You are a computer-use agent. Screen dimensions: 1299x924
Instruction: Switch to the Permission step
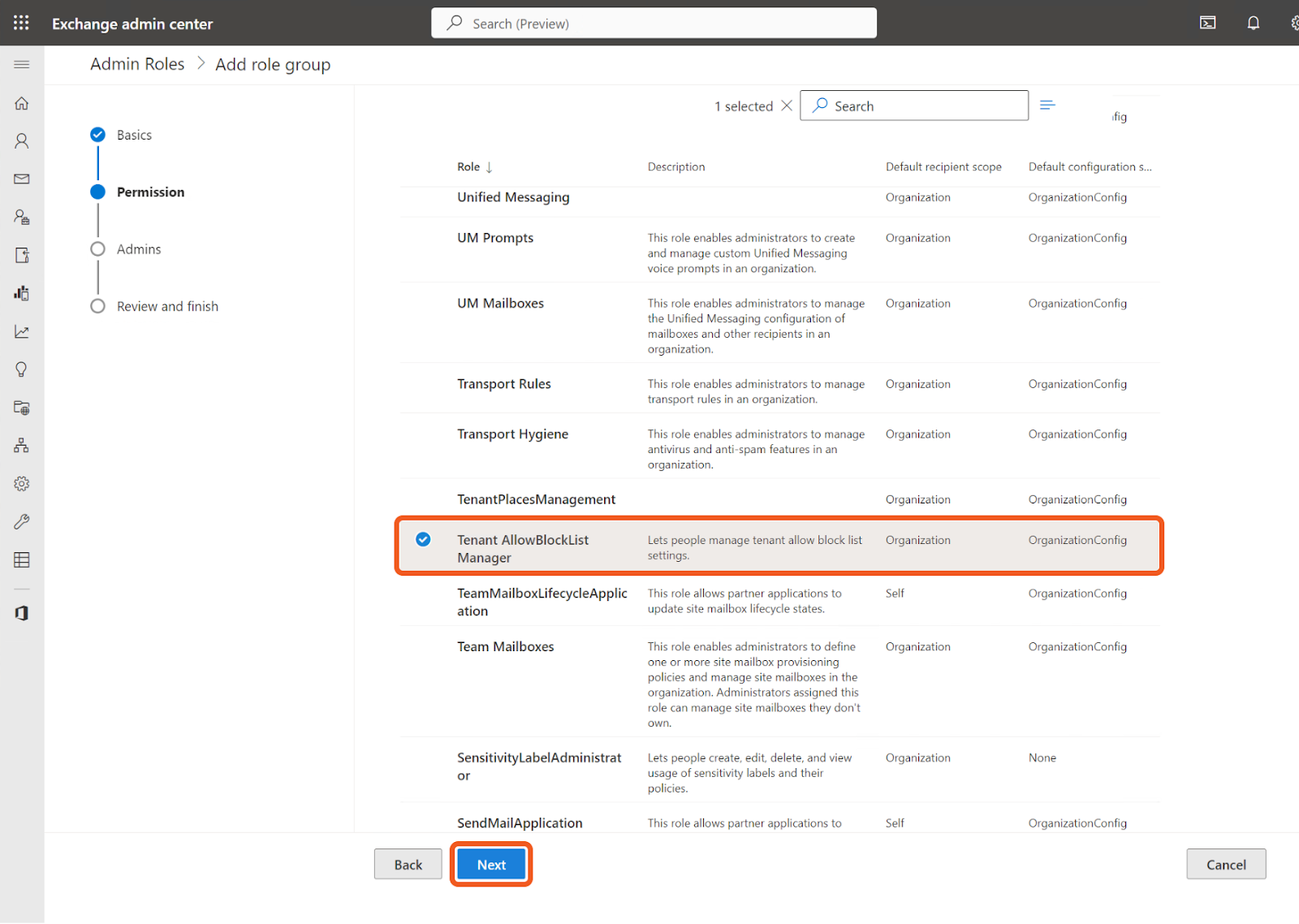(x=97, y=192)
